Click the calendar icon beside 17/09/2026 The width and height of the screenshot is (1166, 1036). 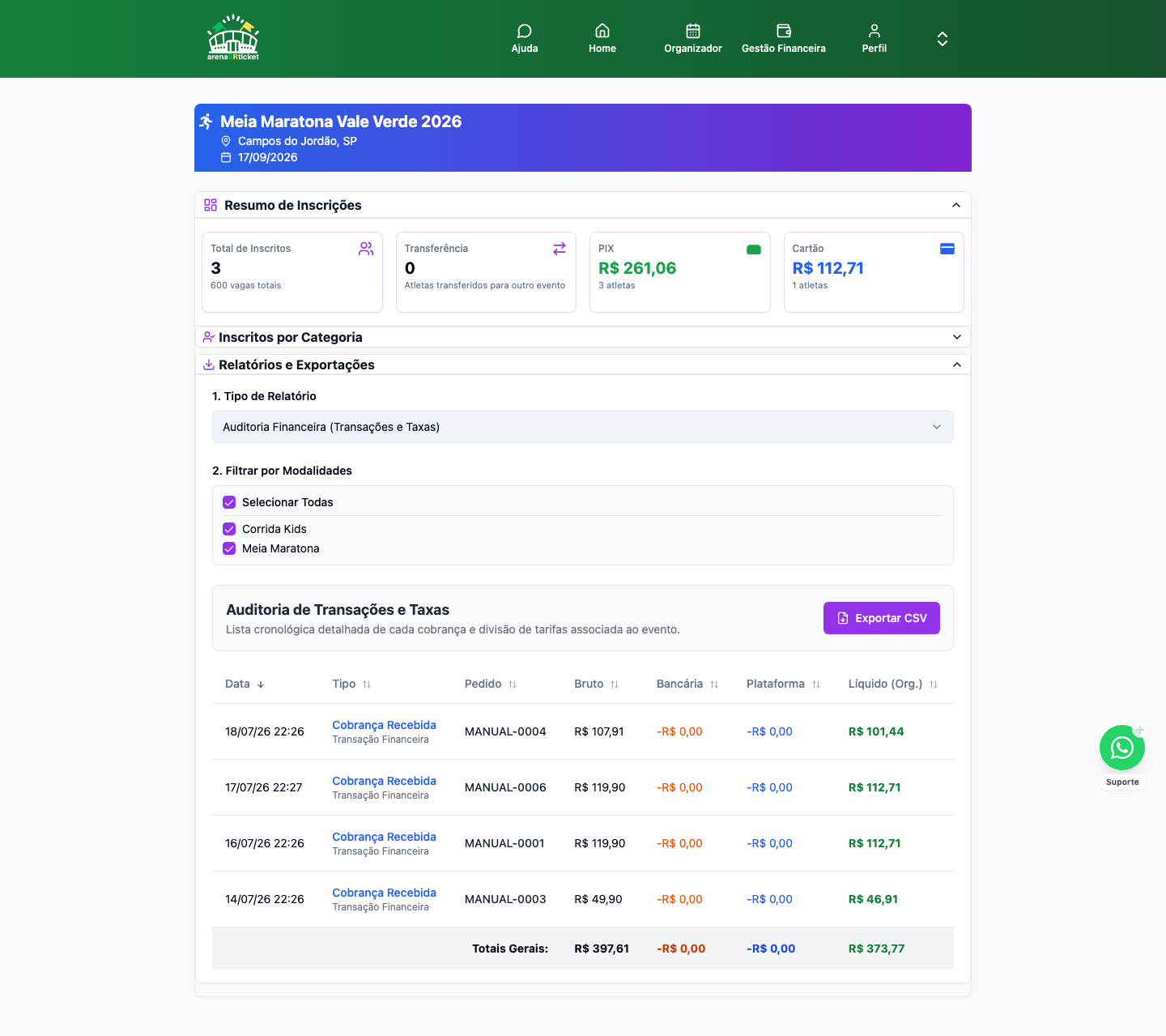coord(226,157)
